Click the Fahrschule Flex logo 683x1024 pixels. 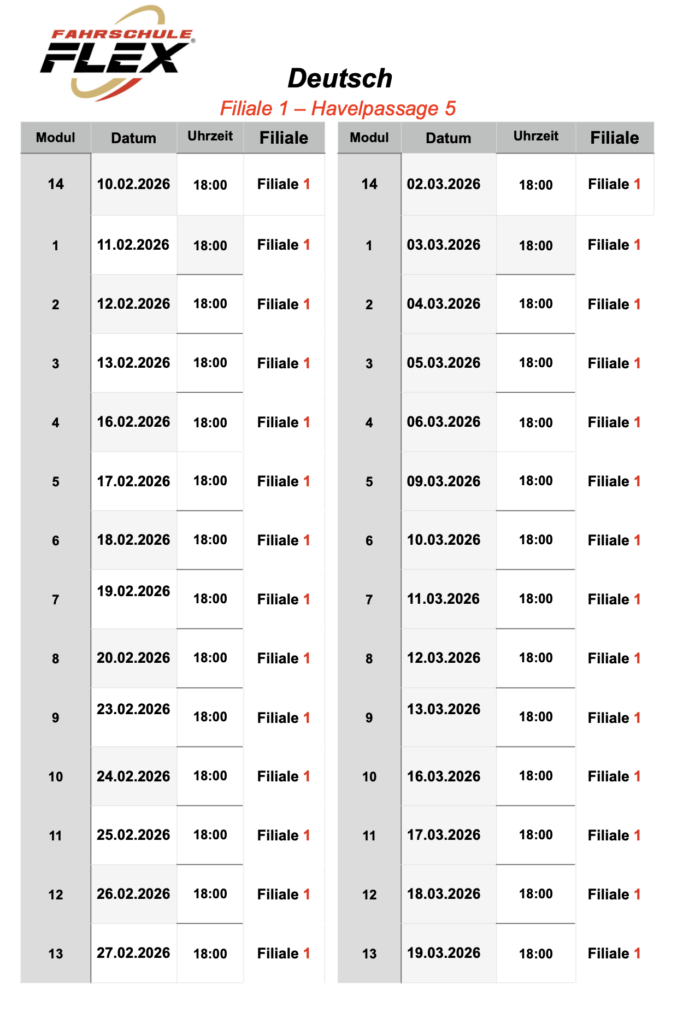point(116,52)
